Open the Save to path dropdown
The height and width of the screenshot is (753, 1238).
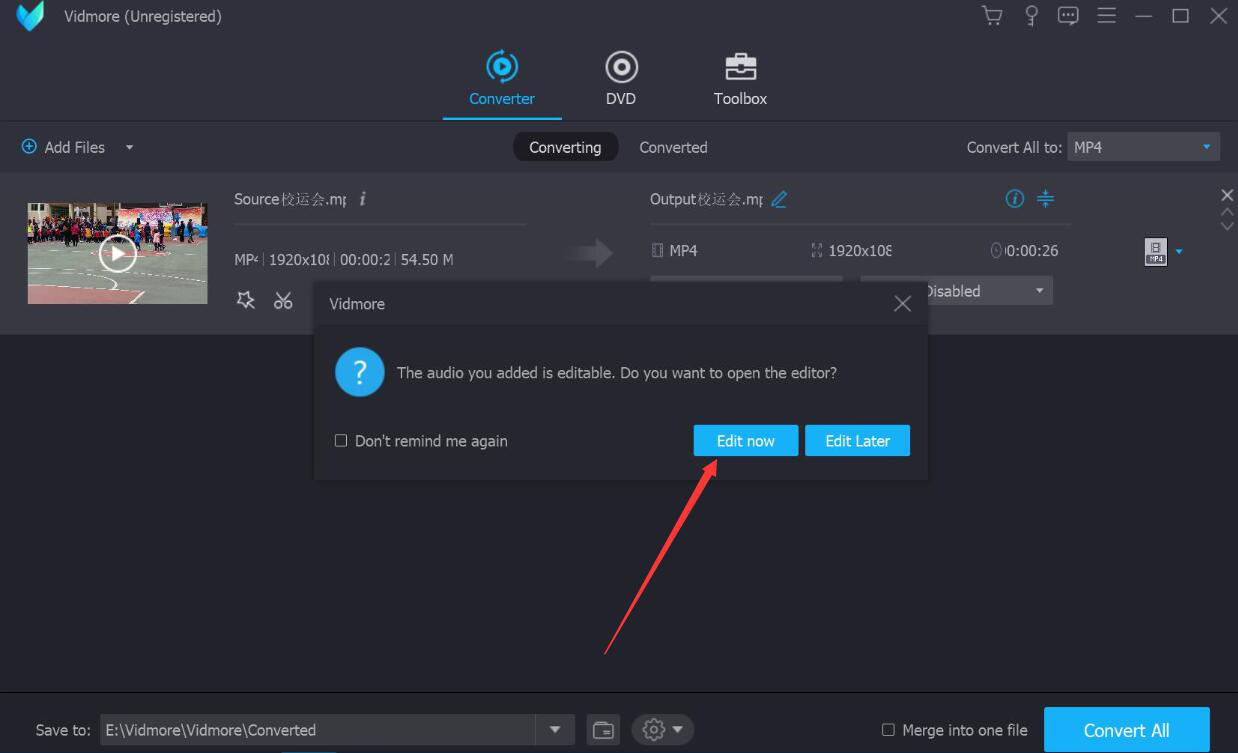coord(555,730)
